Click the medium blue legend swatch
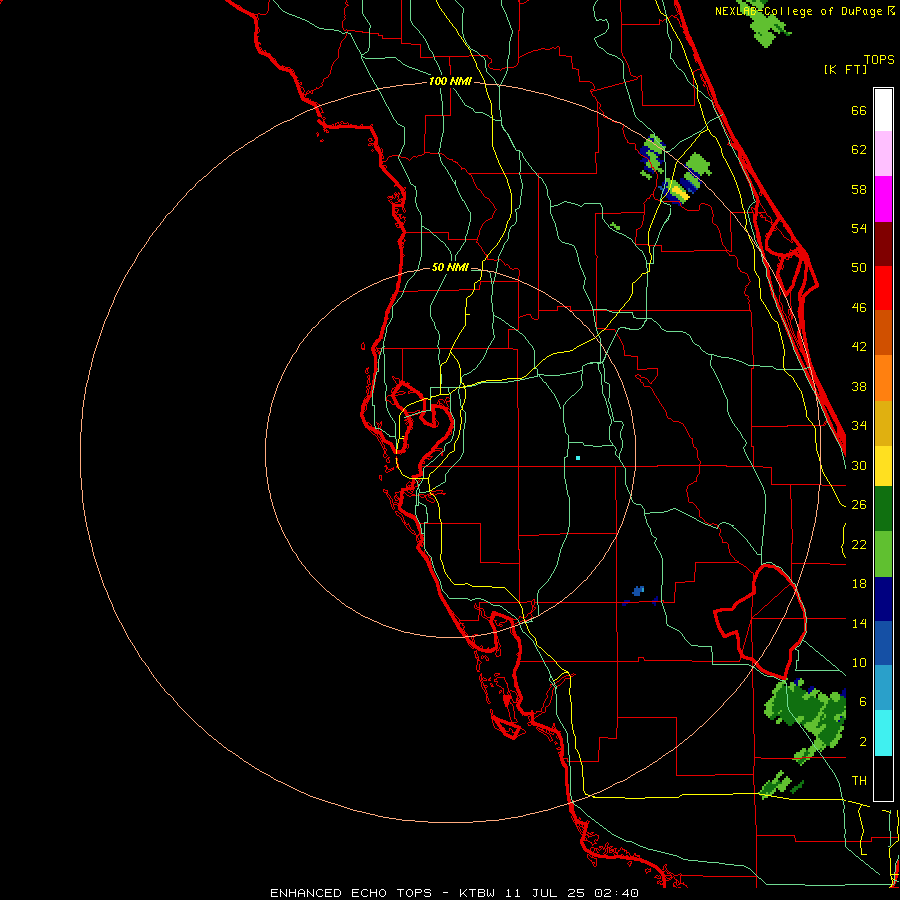This screenshot has width=900, height=900. pos(883,643)
